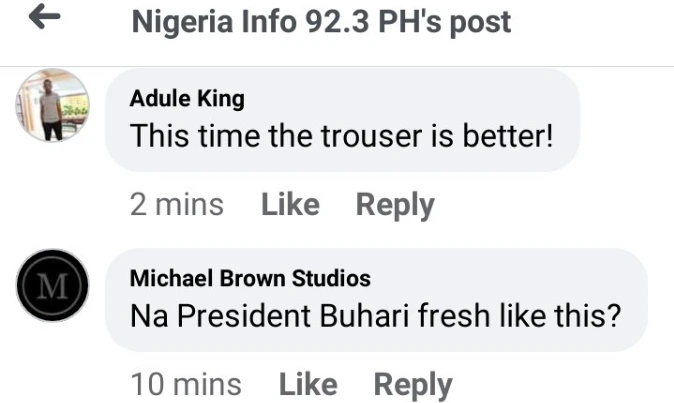The width and height of the screenshot is (674, 403).
Task: Click the "2 mins" timestamp
Action: pyautogui.click(x=177, y=205)
